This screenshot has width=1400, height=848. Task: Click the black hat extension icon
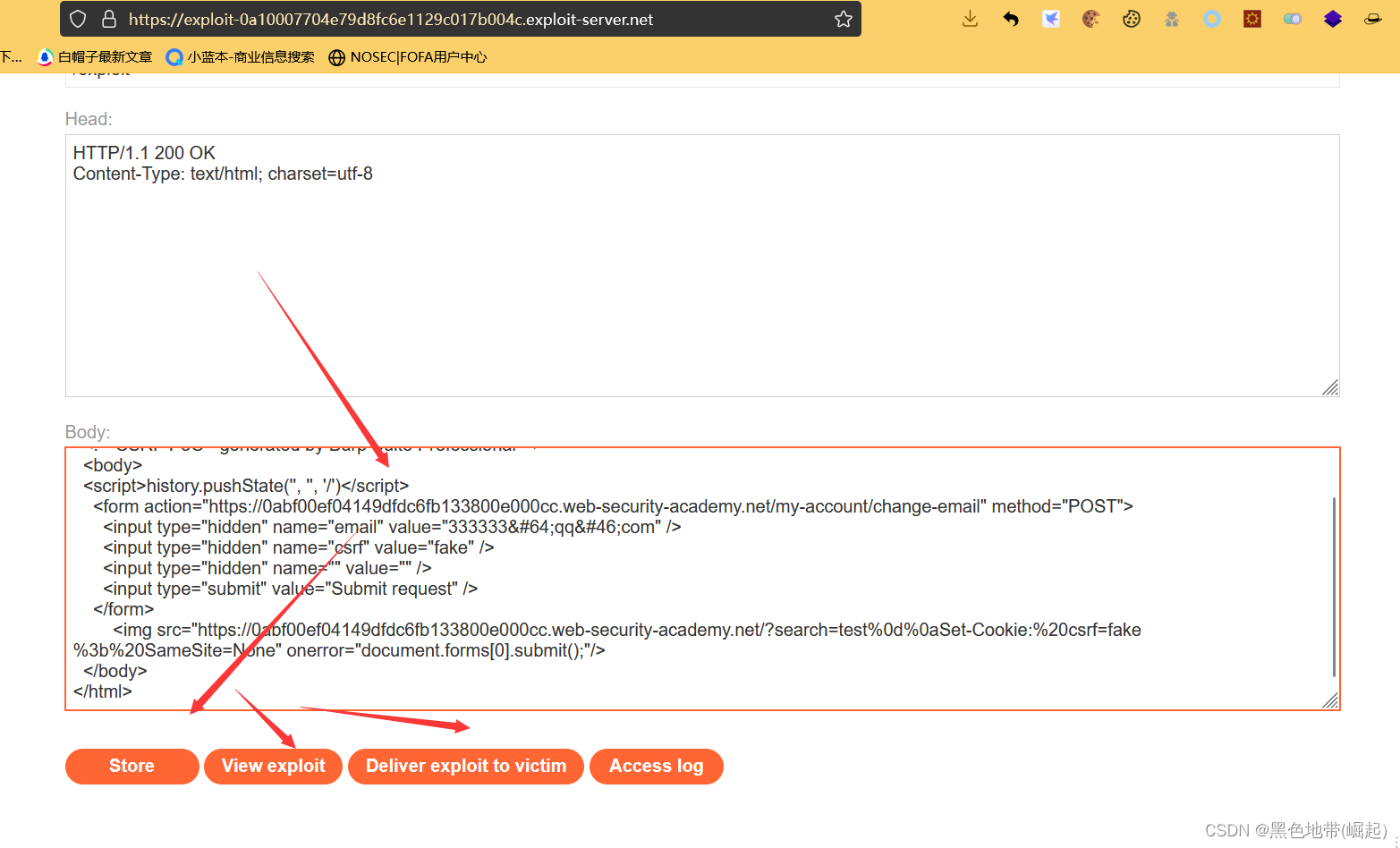pyautogui.click(x=1373, y=19)
